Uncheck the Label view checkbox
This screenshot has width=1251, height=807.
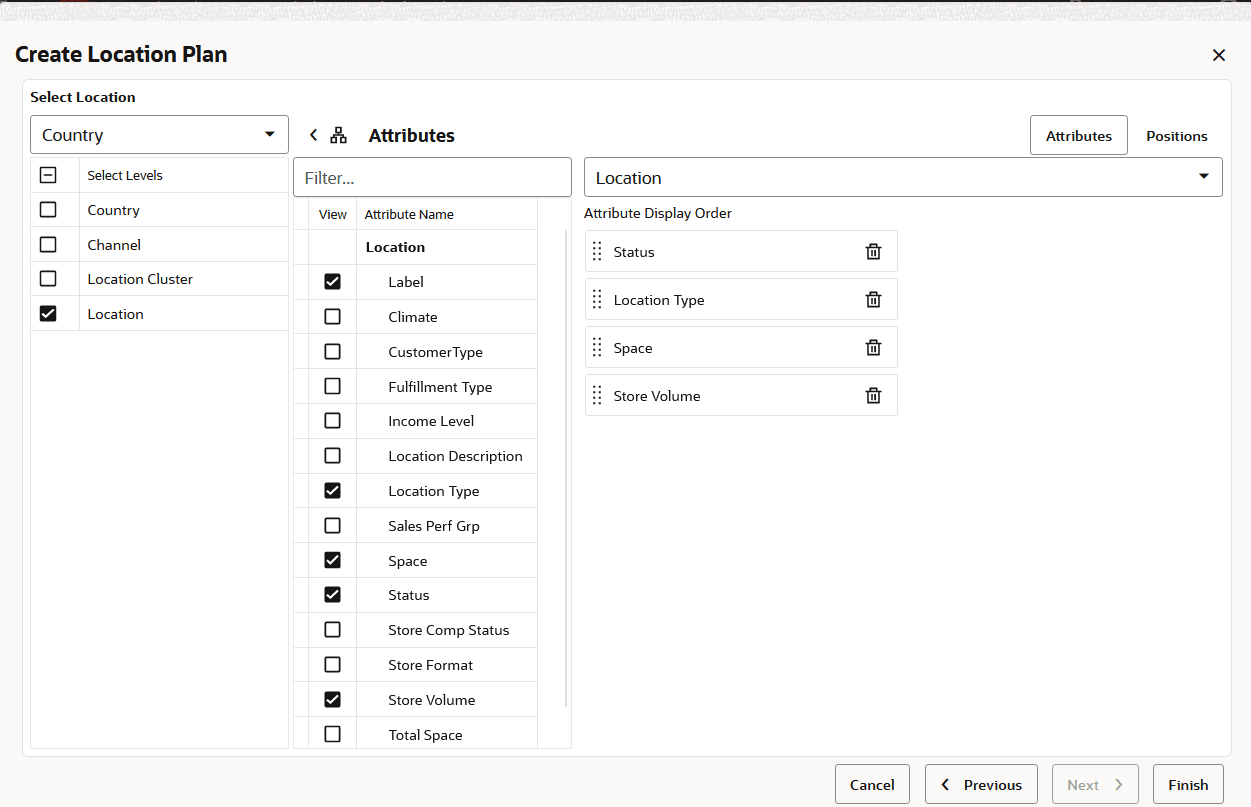332,281
